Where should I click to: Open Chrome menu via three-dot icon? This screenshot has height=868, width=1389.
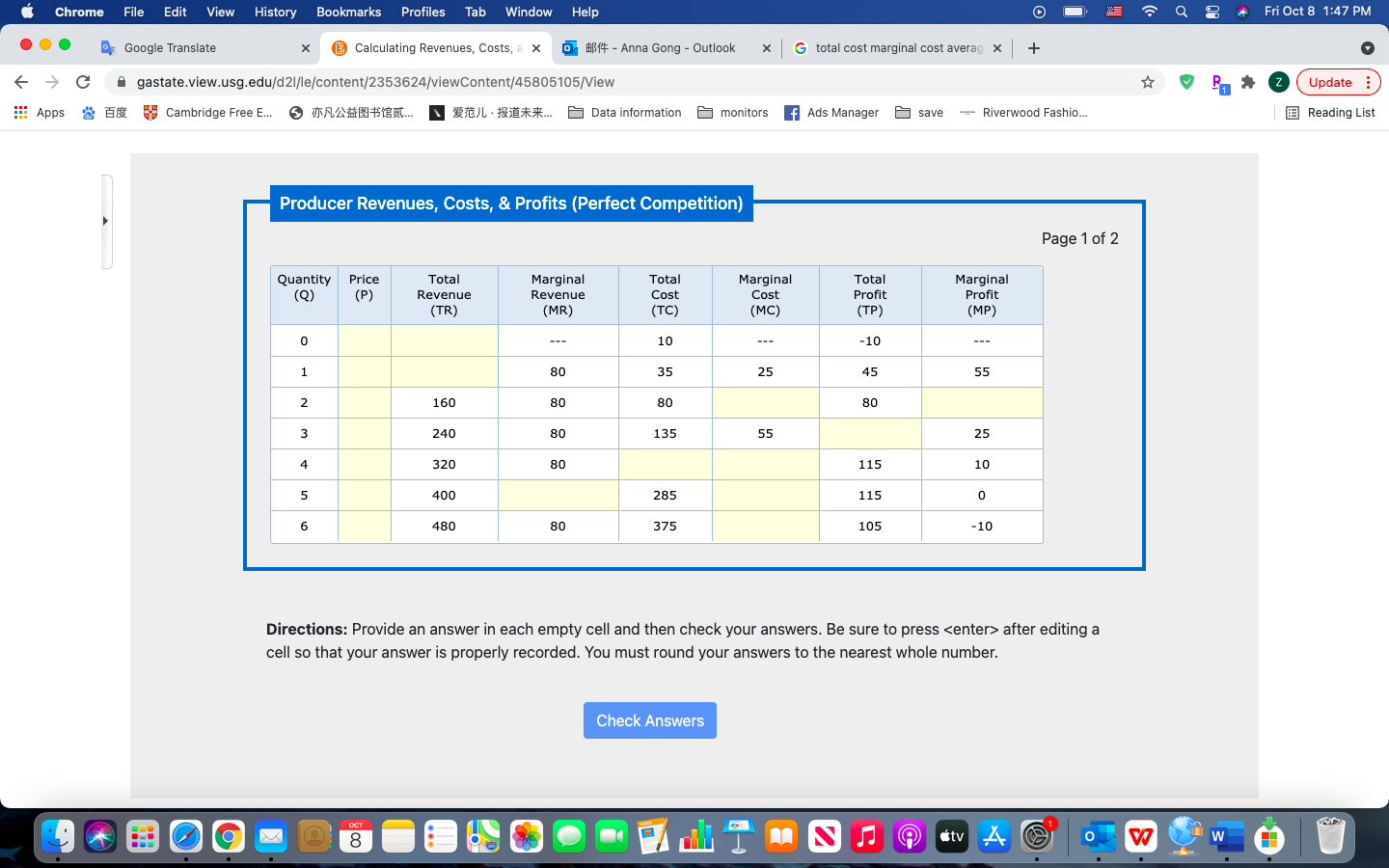tap(1369, 82)
